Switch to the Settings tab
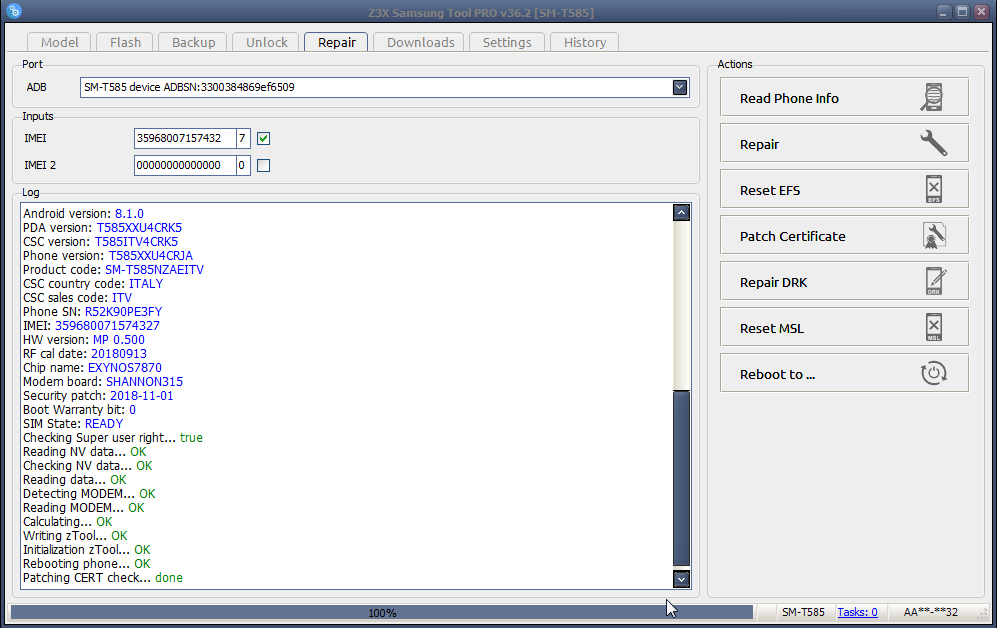 point(507,42)
